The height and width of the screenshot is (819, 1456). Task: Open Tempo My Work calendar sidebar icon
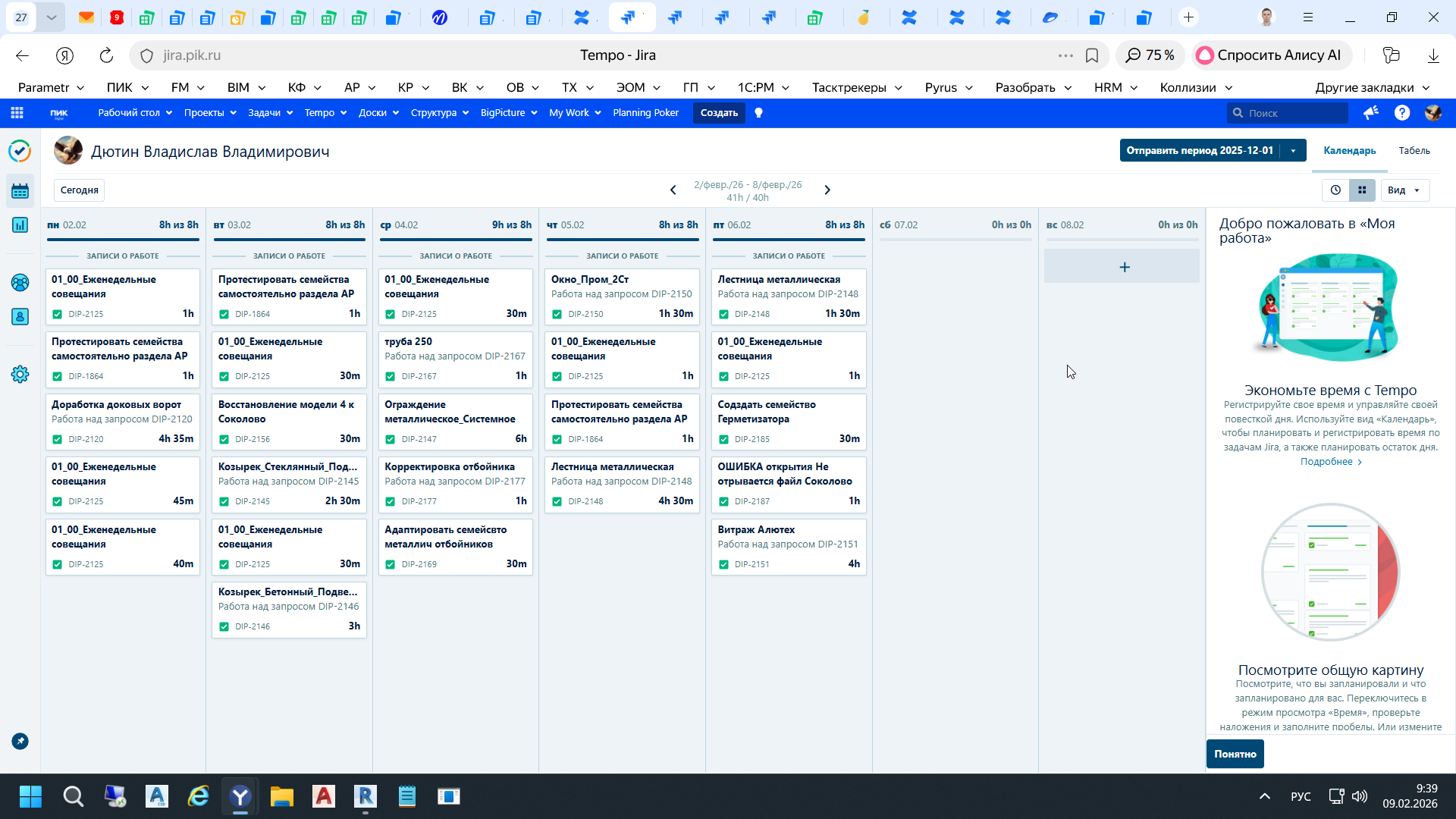pos(20,191)
